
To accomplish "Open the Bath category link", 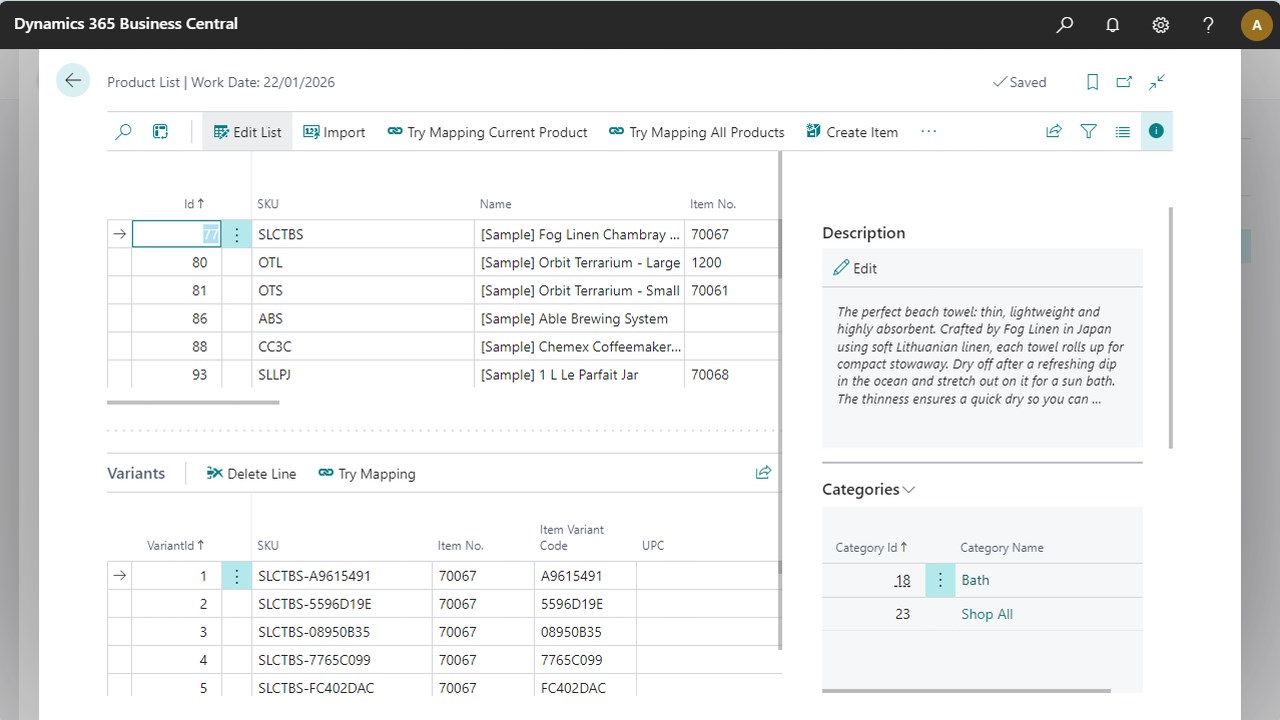I will click(975, 580).
